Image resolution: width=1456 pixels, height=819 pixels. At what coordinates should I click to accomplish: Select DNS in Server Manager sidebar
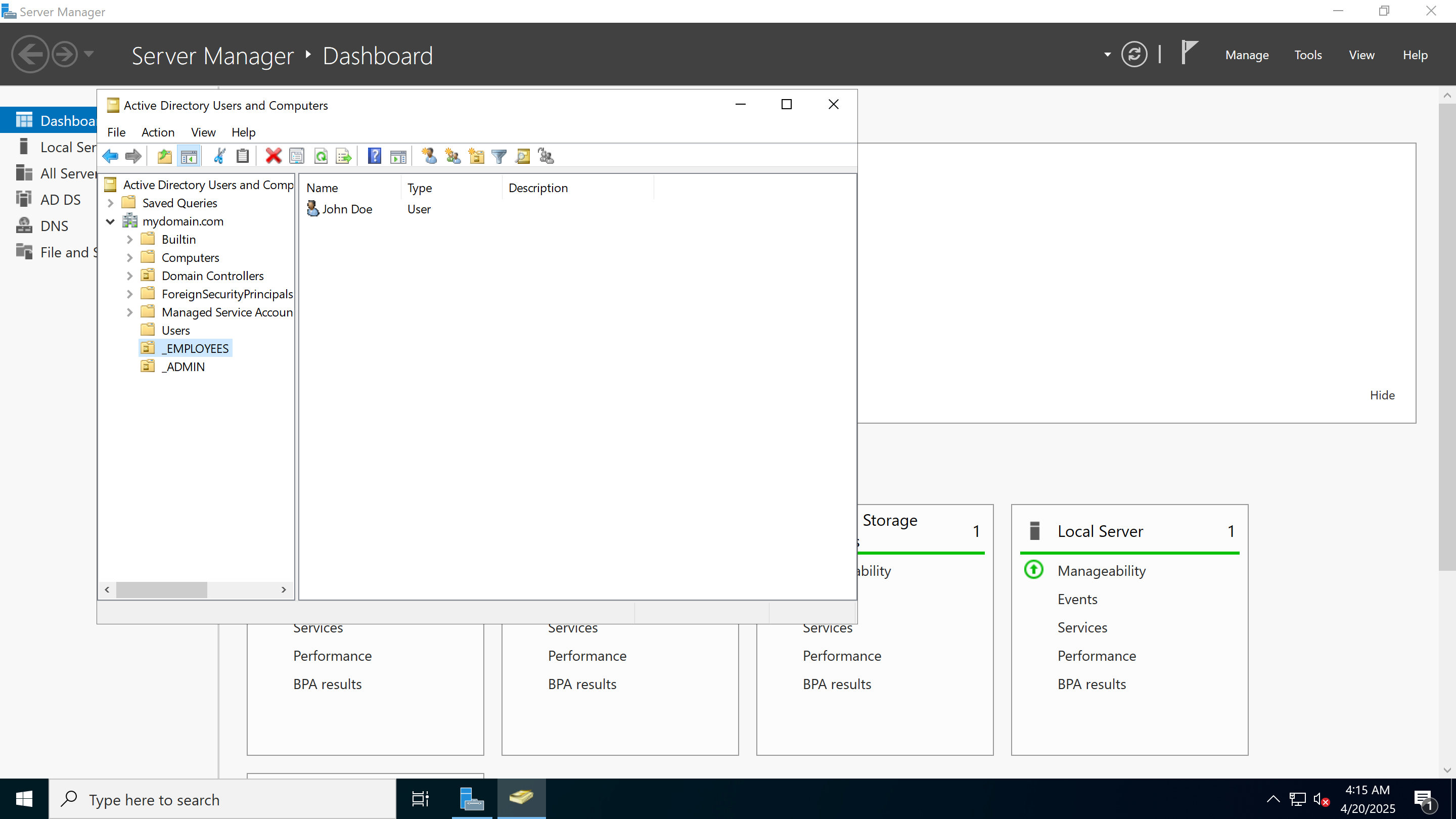(x=54, y=226)
